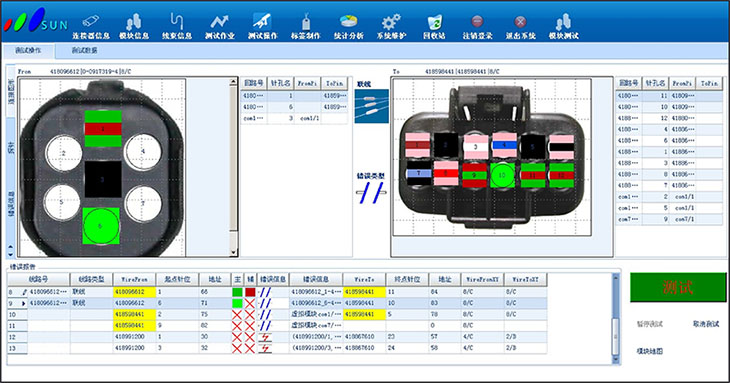730x383 pixels.
Task: Open the 线束信息 wire harness icon
Action: pos(176,27)
